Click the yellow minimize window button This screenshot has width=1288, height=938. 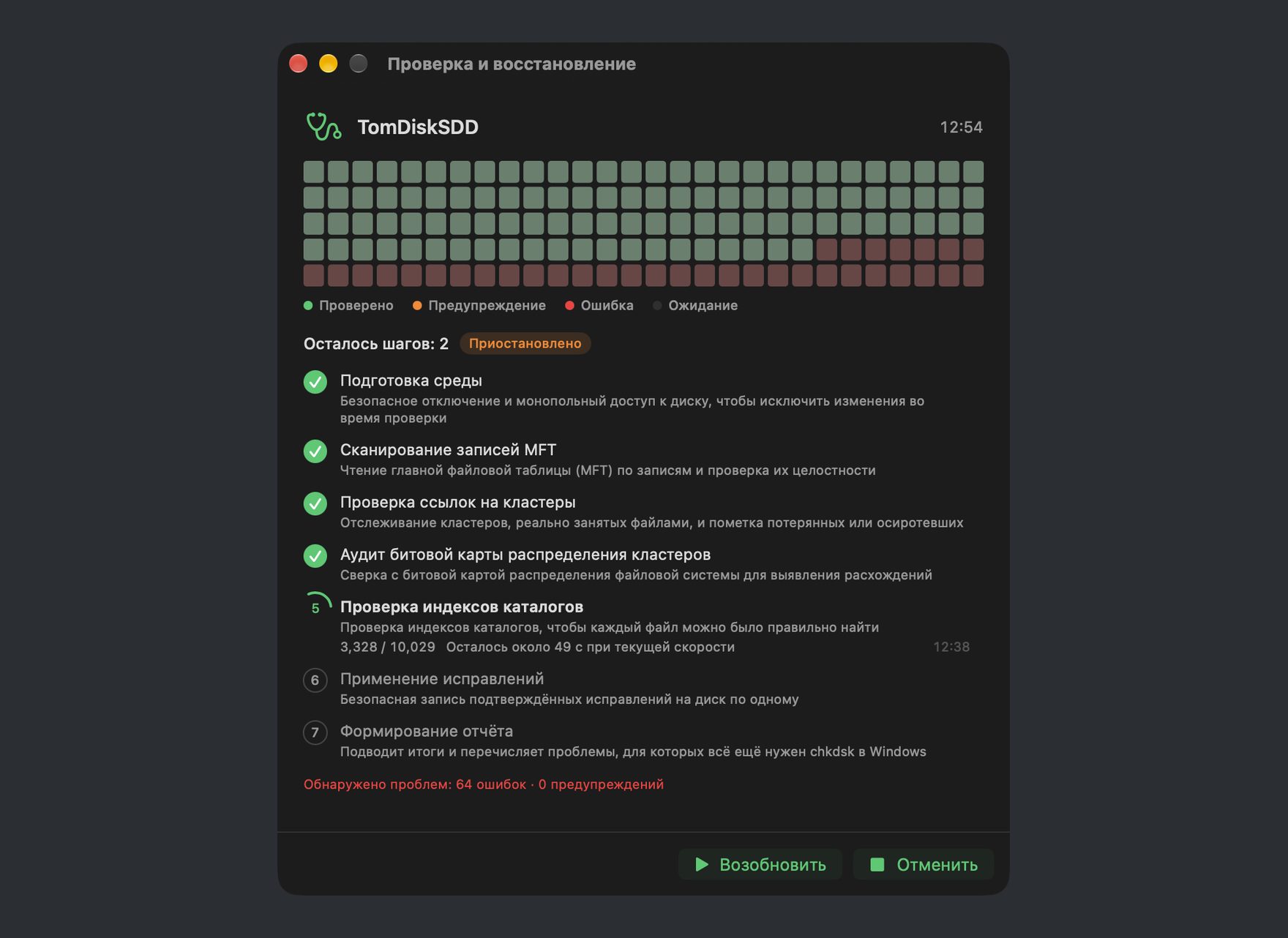pyautogui.click(x=329, y=64)
